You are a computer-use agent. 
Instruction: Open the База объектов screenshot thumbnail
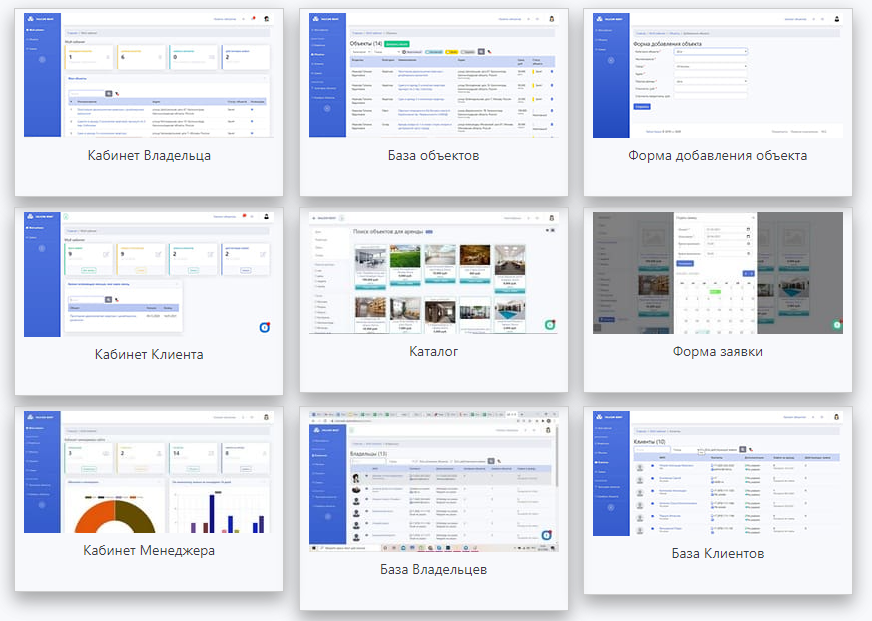pyautogui.click(x=433, y=74)
